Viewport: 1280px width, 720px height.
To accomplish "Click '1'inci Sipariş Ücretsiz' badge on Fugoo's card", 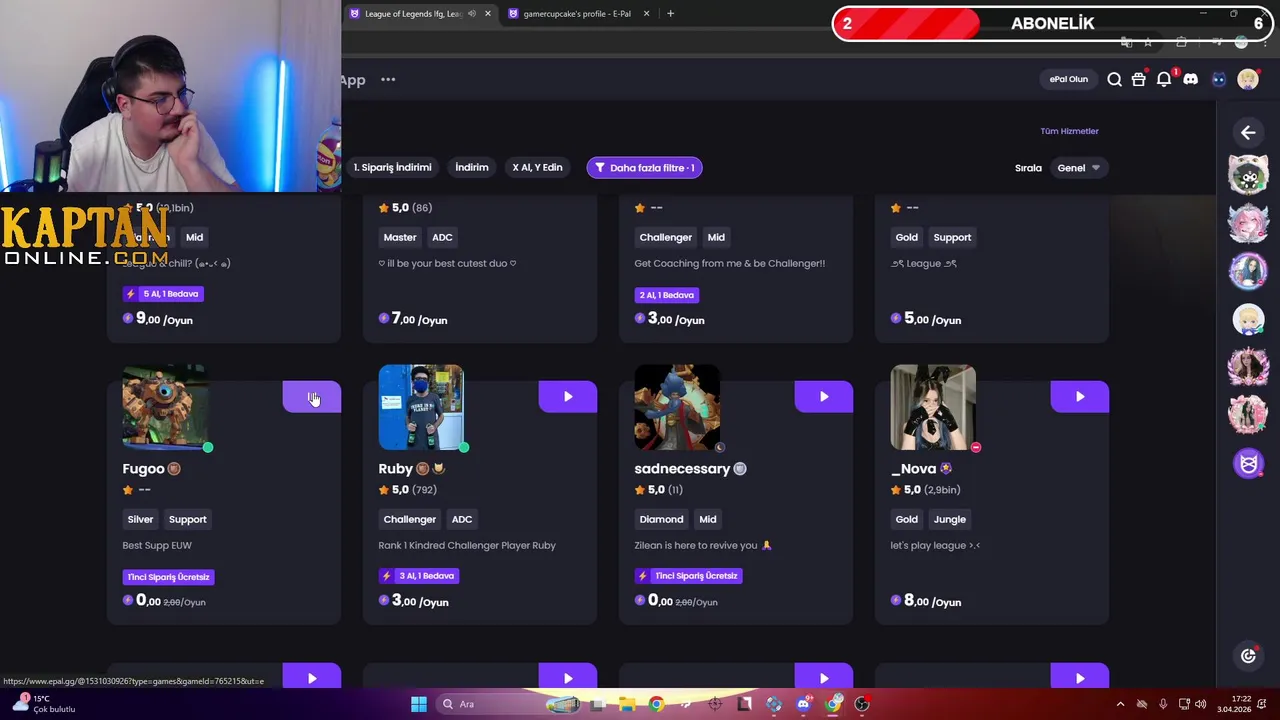I will pyautogui.click(x=168, y=577).
